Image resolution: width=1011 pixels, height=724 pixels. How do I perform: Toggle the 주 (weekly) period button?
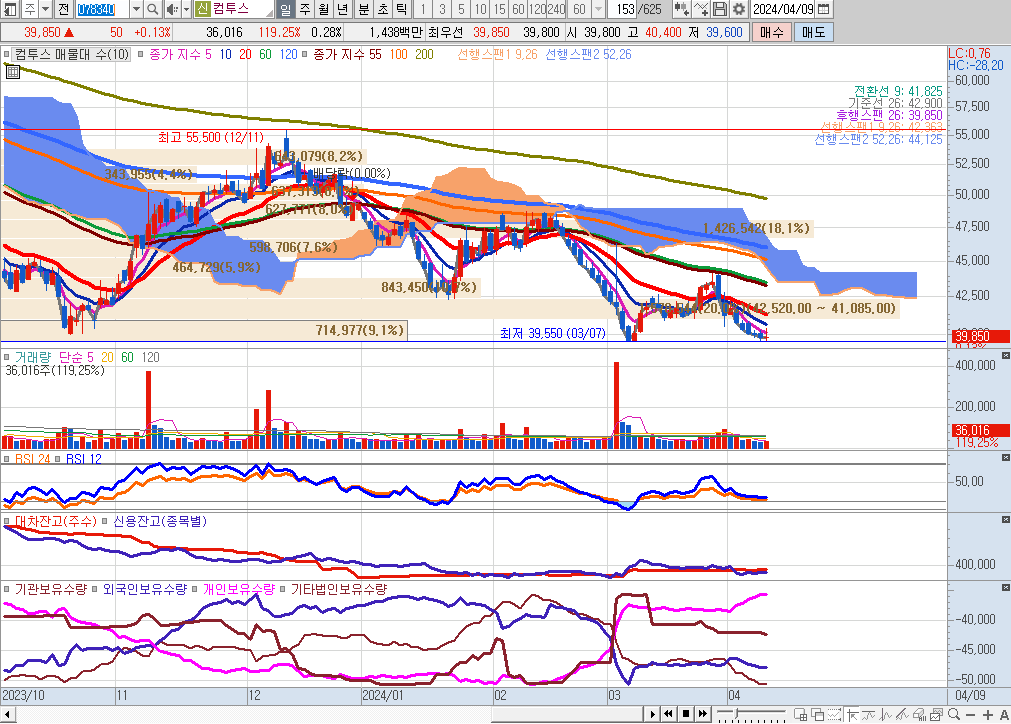(x=305, y=9)
